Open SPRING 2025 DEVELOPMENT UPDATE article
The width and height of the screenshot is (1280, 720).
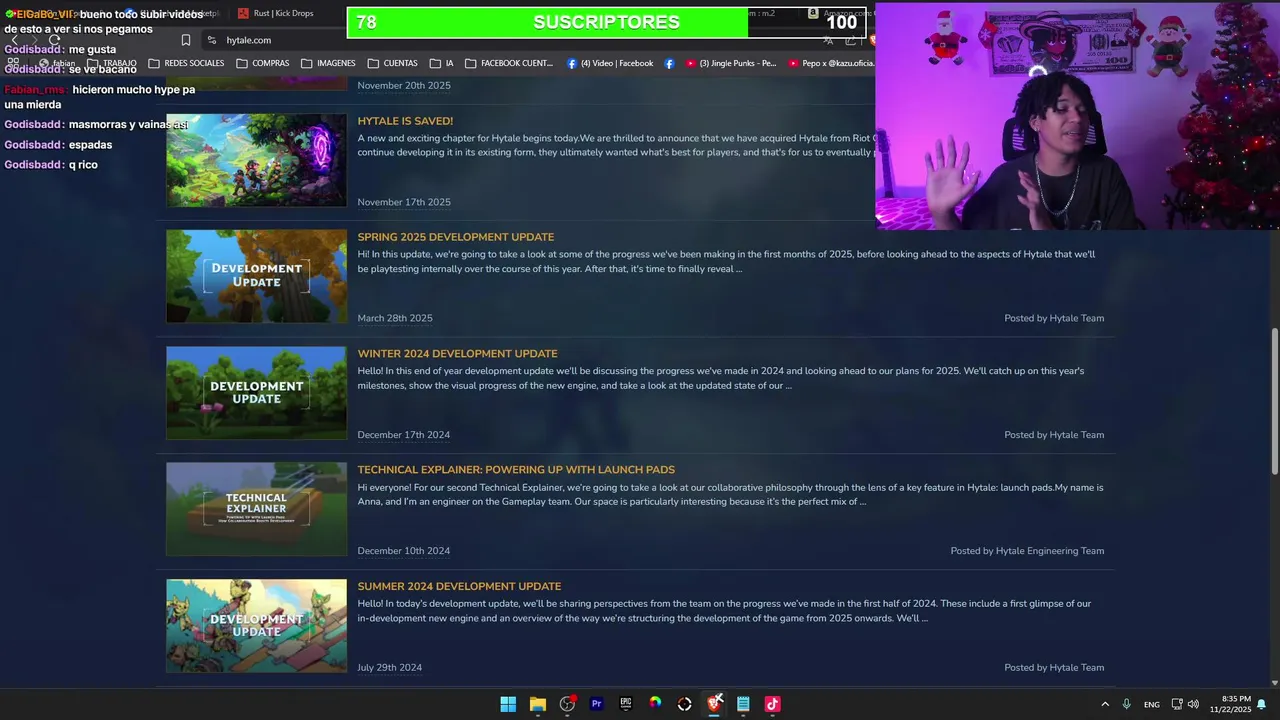455,237
